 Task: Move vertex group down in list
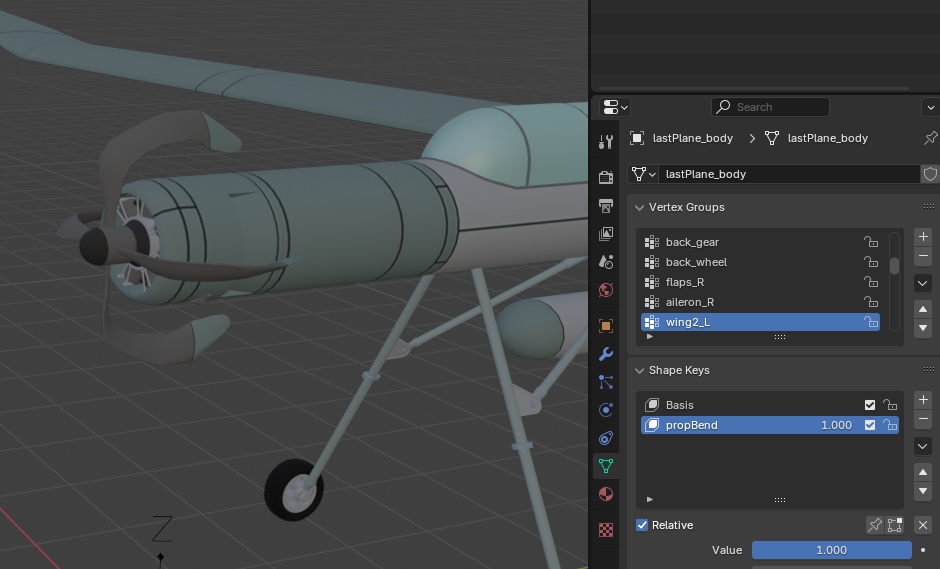pos(923,329)
